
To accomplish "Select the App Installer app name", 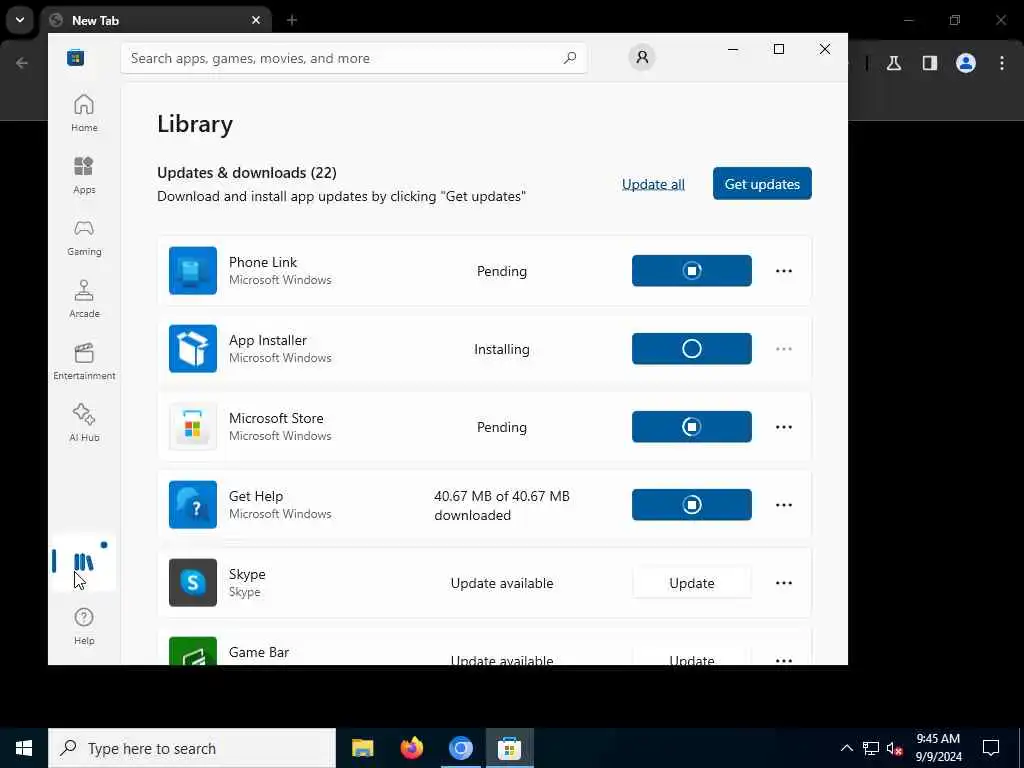I will 268,340.
